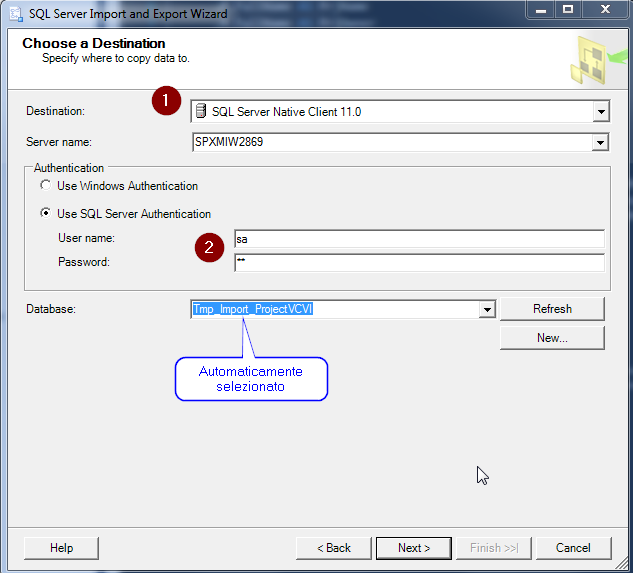Expand the Destination dropdown arrow
The image size is (633, 573).
tap(600, 112)
